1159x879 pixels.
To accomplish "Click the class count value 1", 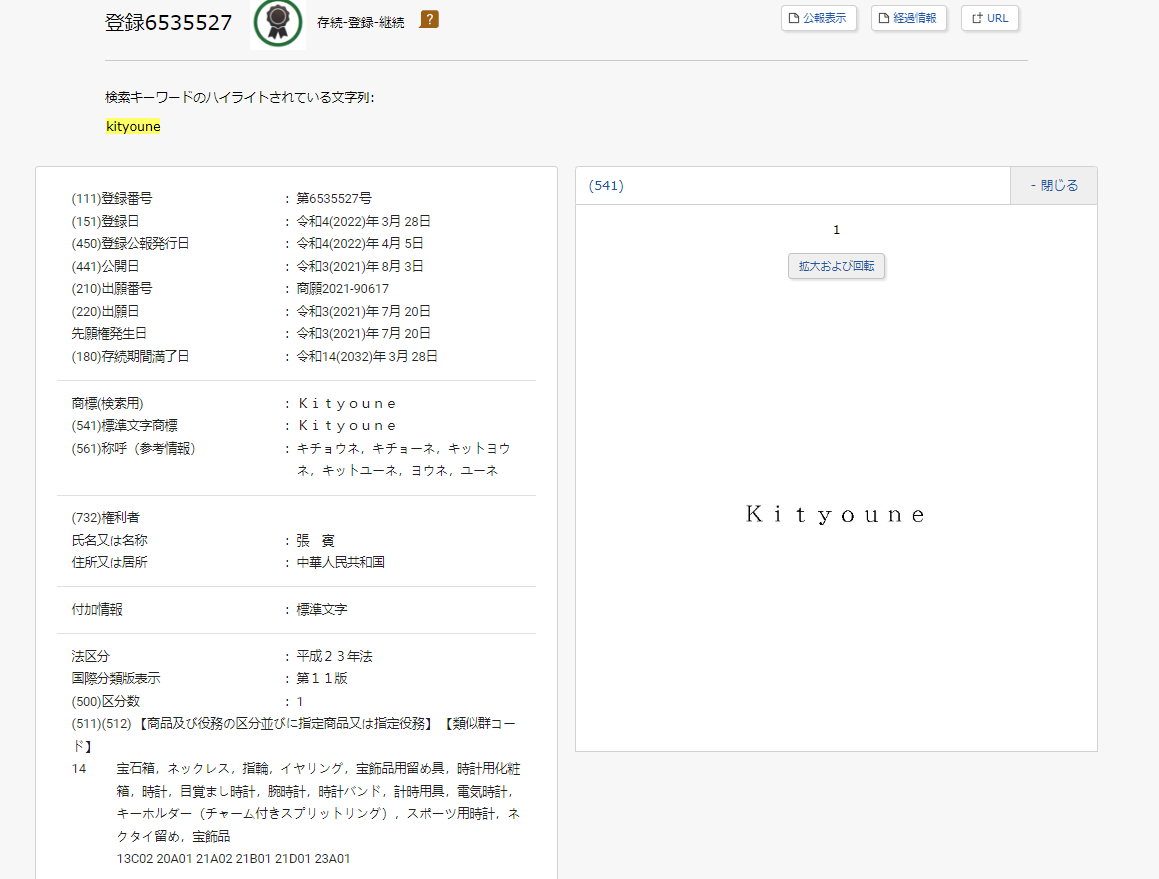I will (300, 702).
